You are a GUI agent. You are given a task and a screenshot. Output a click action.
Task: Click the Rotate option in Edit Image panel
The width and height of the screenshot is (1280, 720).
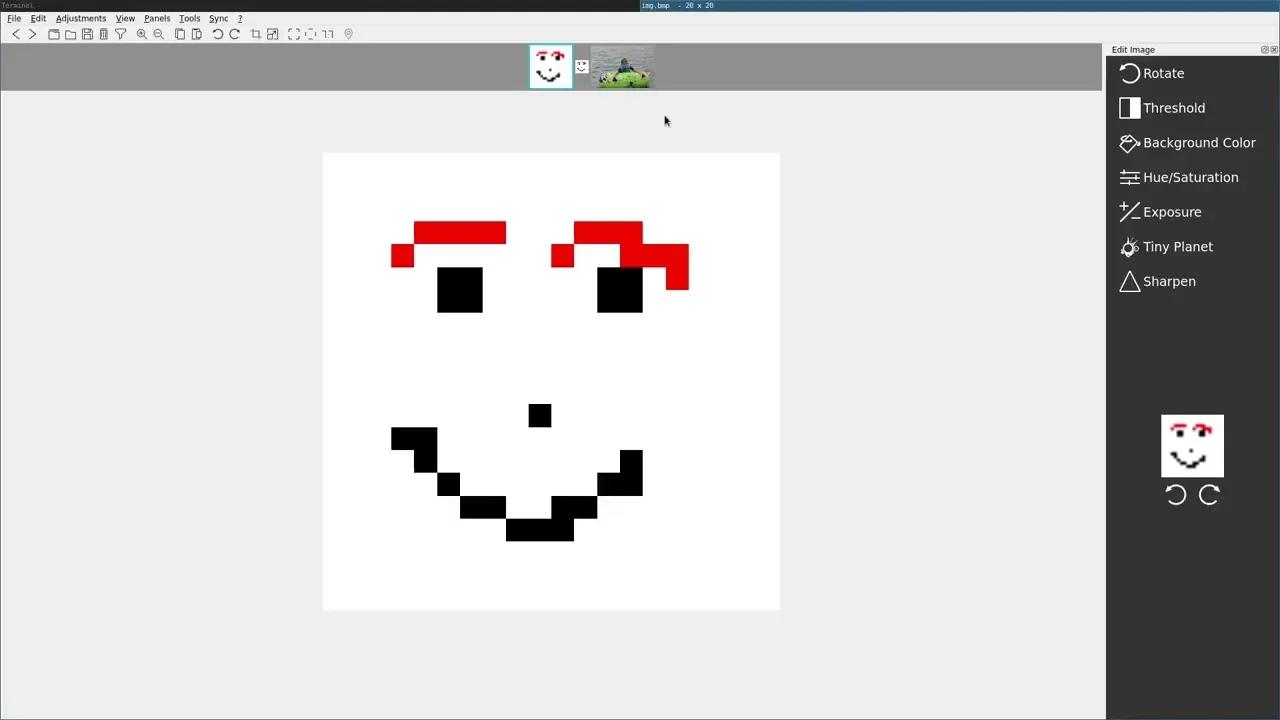[1162, 73]
